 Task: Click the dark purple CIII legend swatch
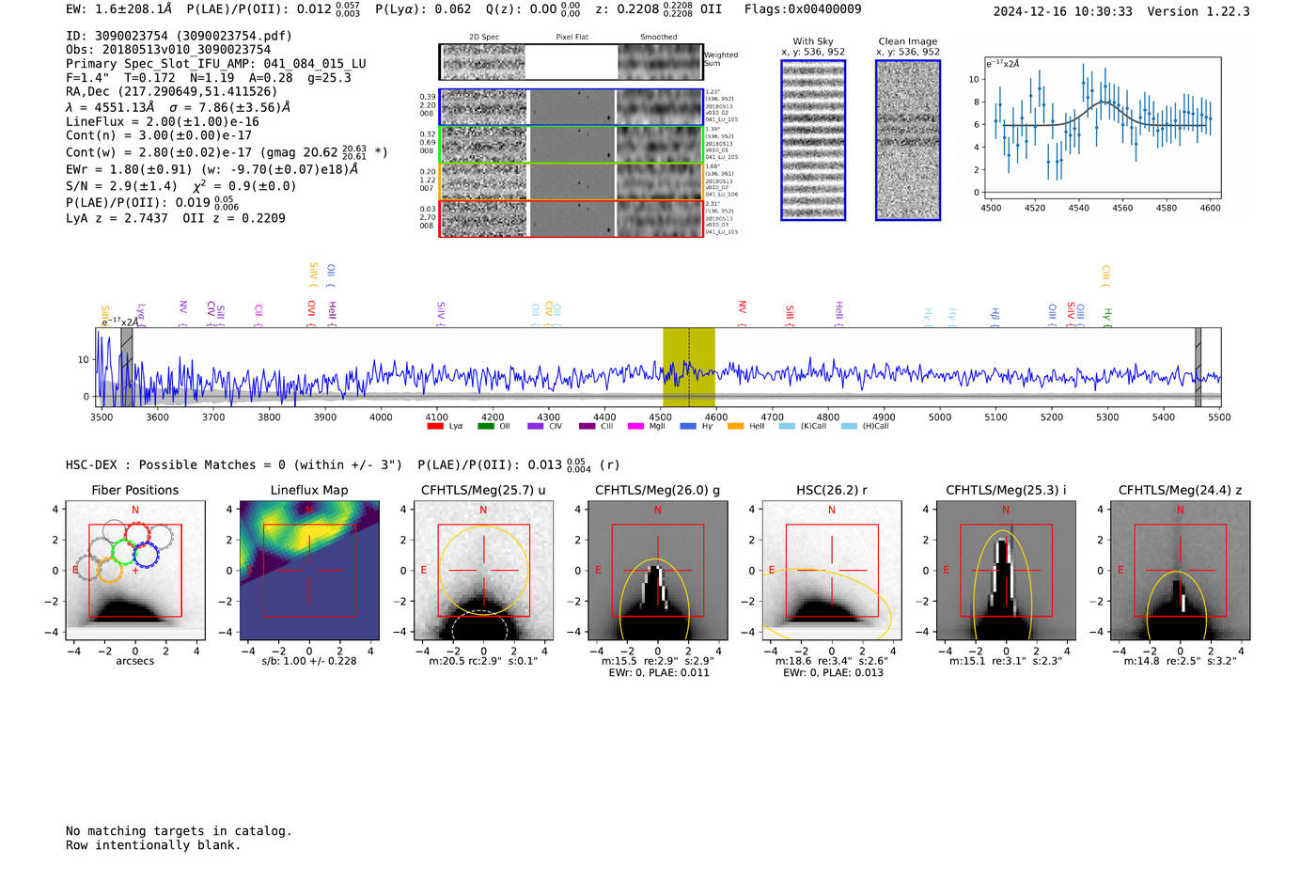click(587, 427)
